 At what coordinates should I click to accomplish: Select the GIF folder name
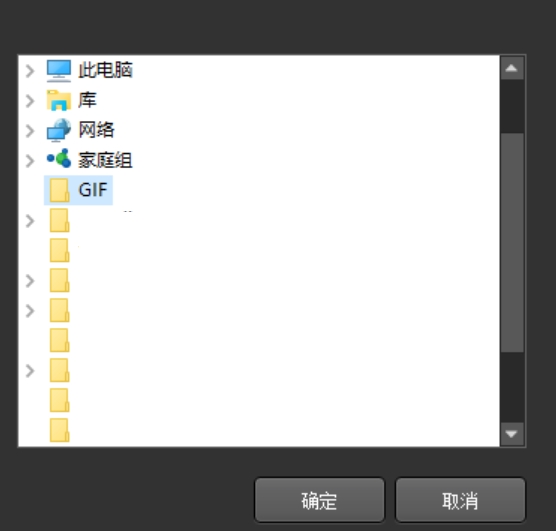click(x=93, y=190)
